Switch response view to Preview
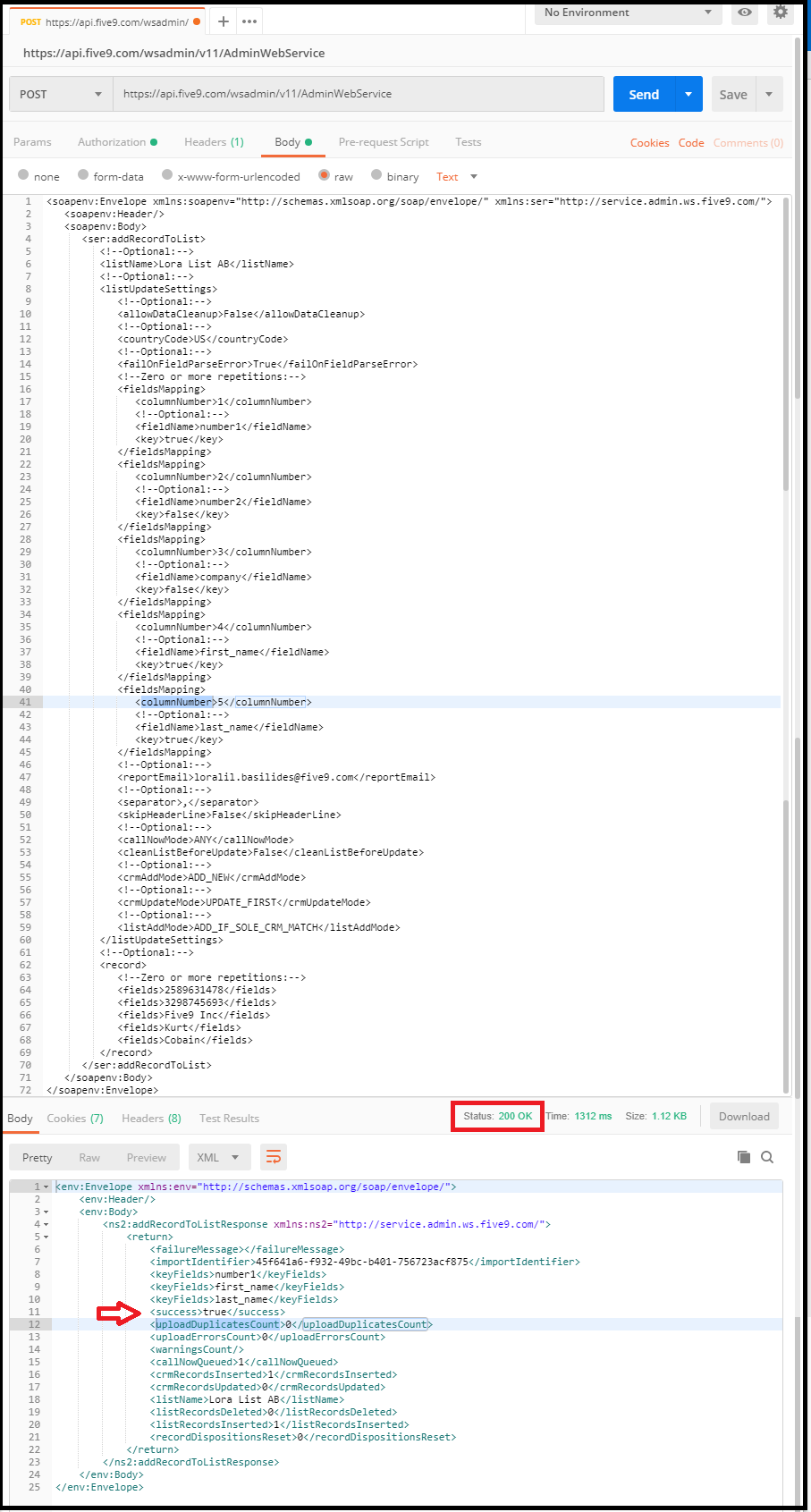 (147, 1157)
